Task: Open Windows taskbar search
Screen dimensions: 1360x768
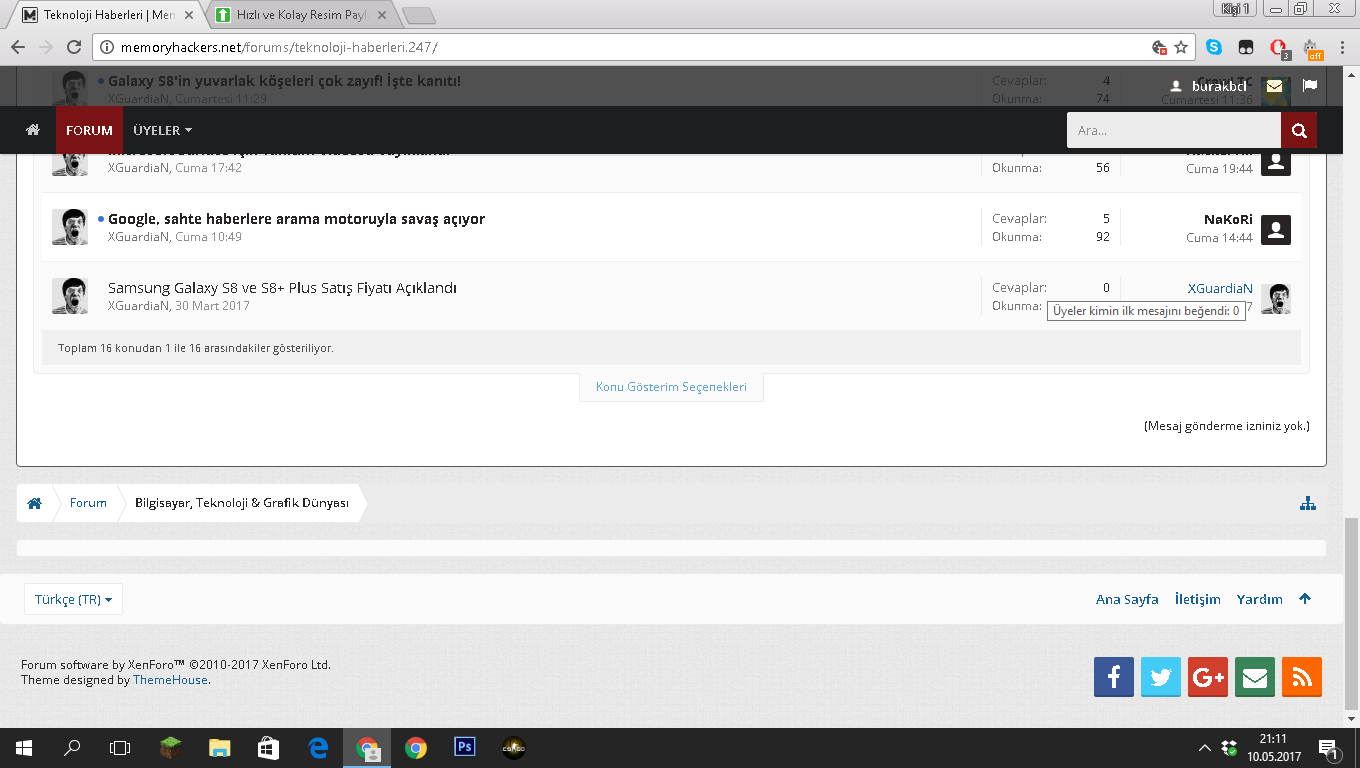Action: pyautogui.click(x=72, y=748)
